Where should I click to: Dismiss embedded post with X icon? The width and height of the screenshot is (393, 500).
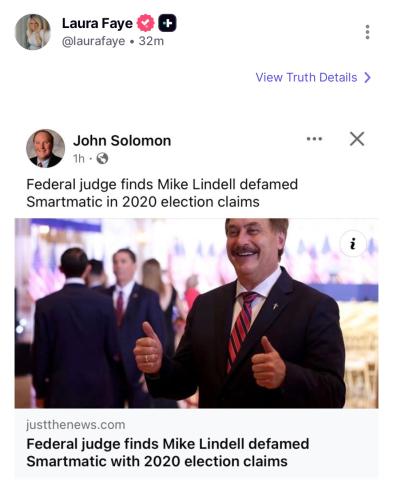357,139
